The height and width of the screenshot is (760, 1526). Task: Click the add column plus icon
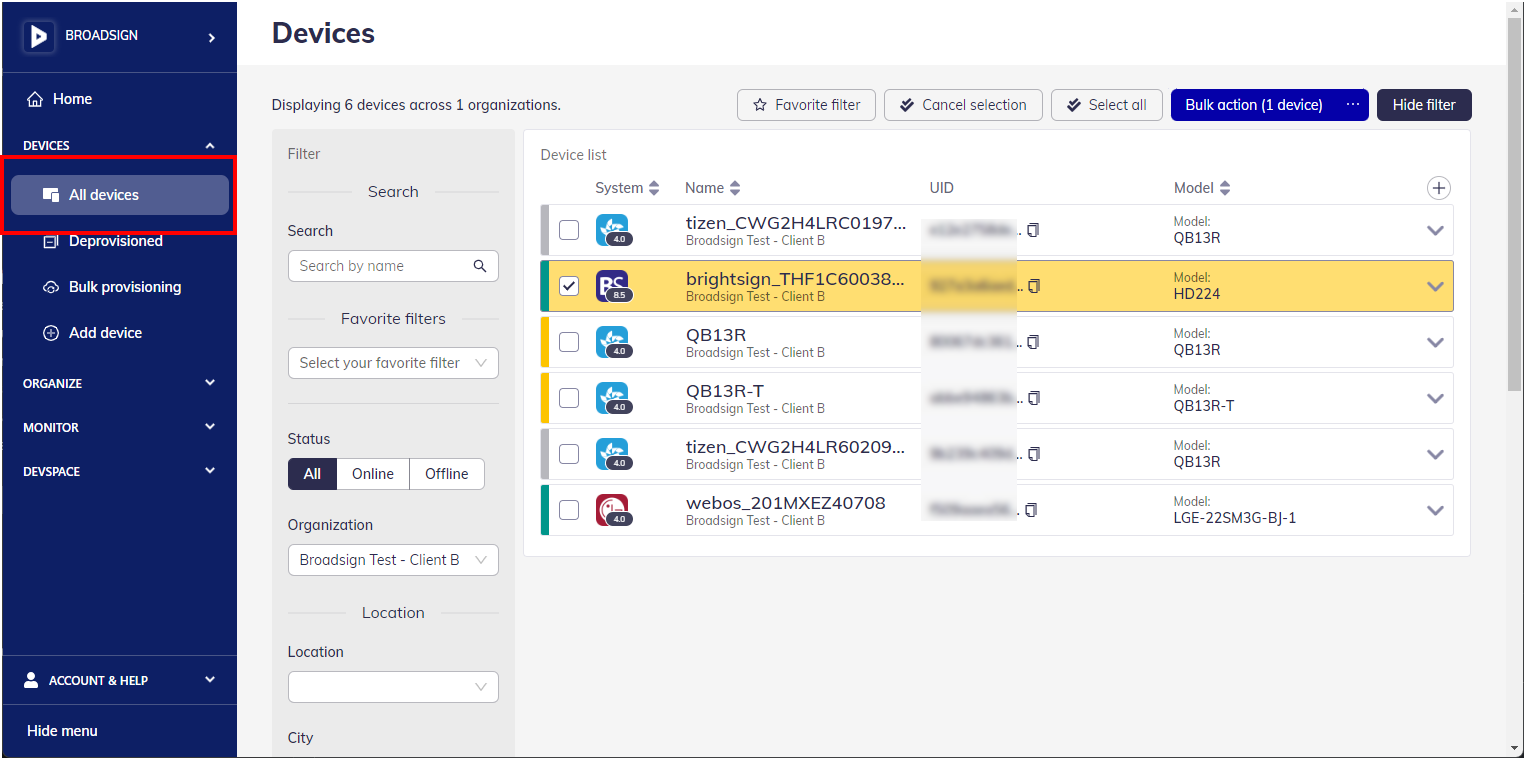[1438, 188]
